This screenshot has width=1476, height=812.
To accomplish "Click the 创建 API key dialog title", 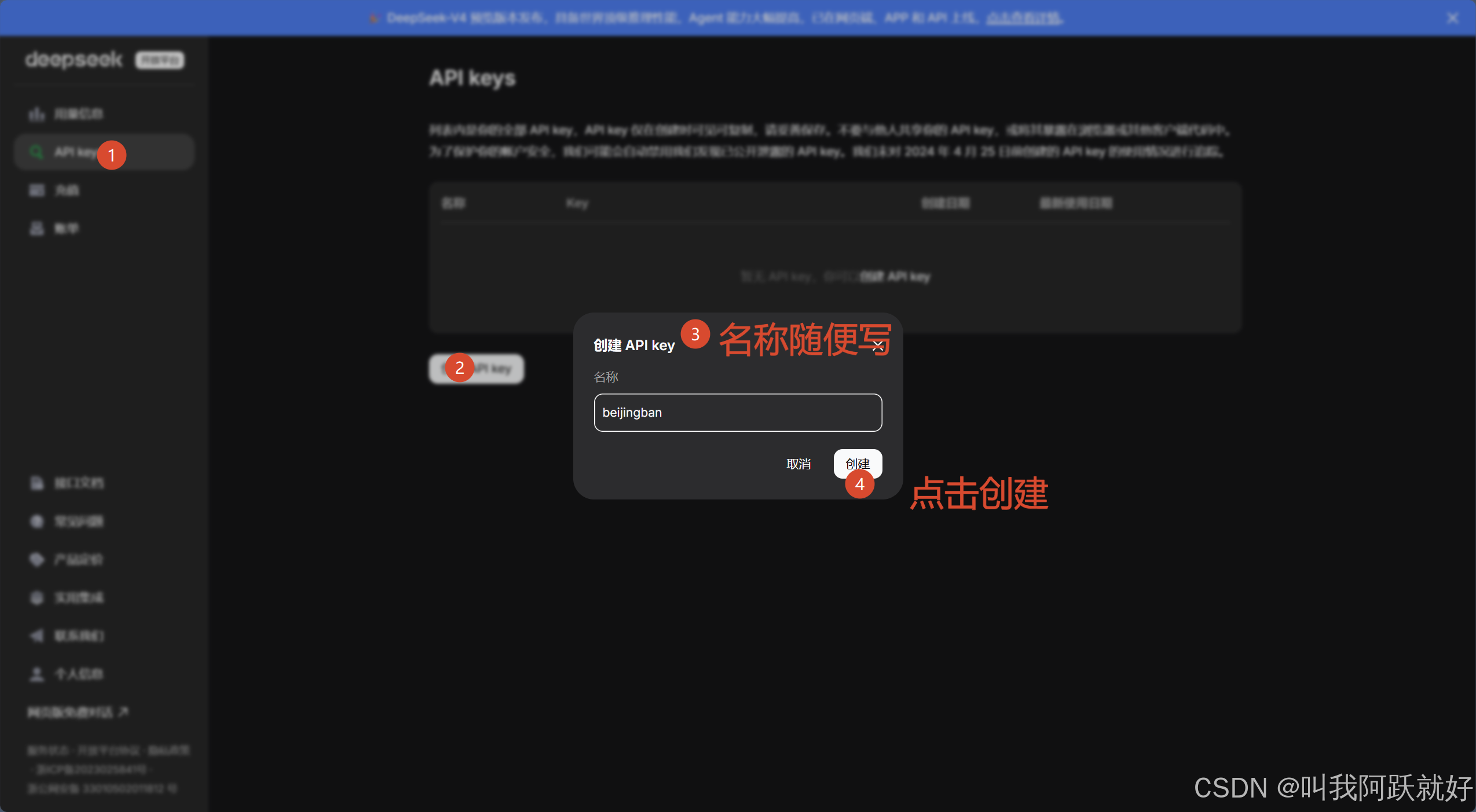I will pyautogui.click(x=634, y=346).
